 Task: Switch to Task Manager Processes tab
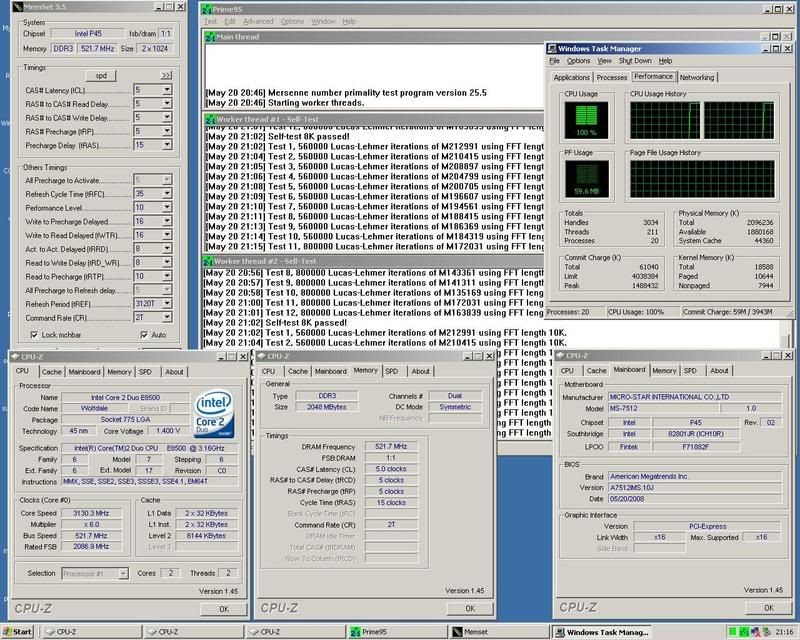pyautogui.click(x=611, y=77)
